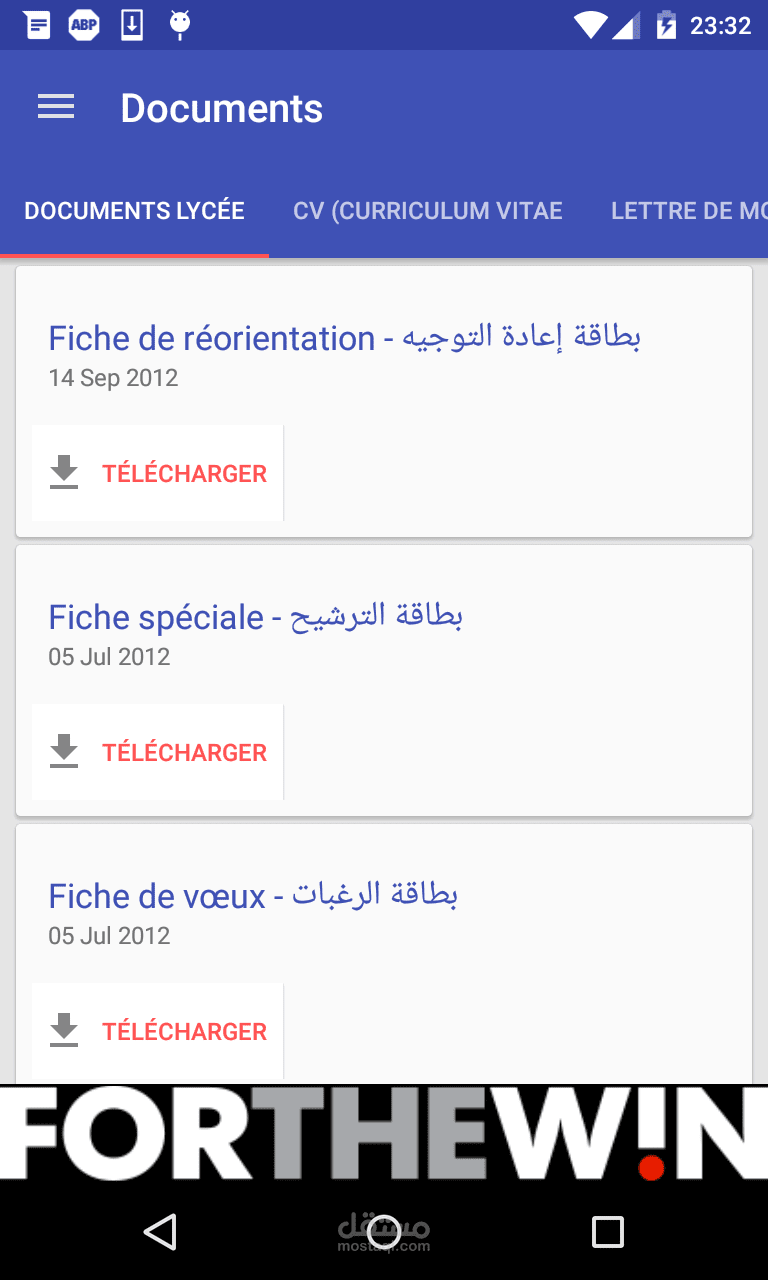This screenshot has height=1280, width=768.
Task: Tap the Android back navigation button
Action: pos(160,1232)
